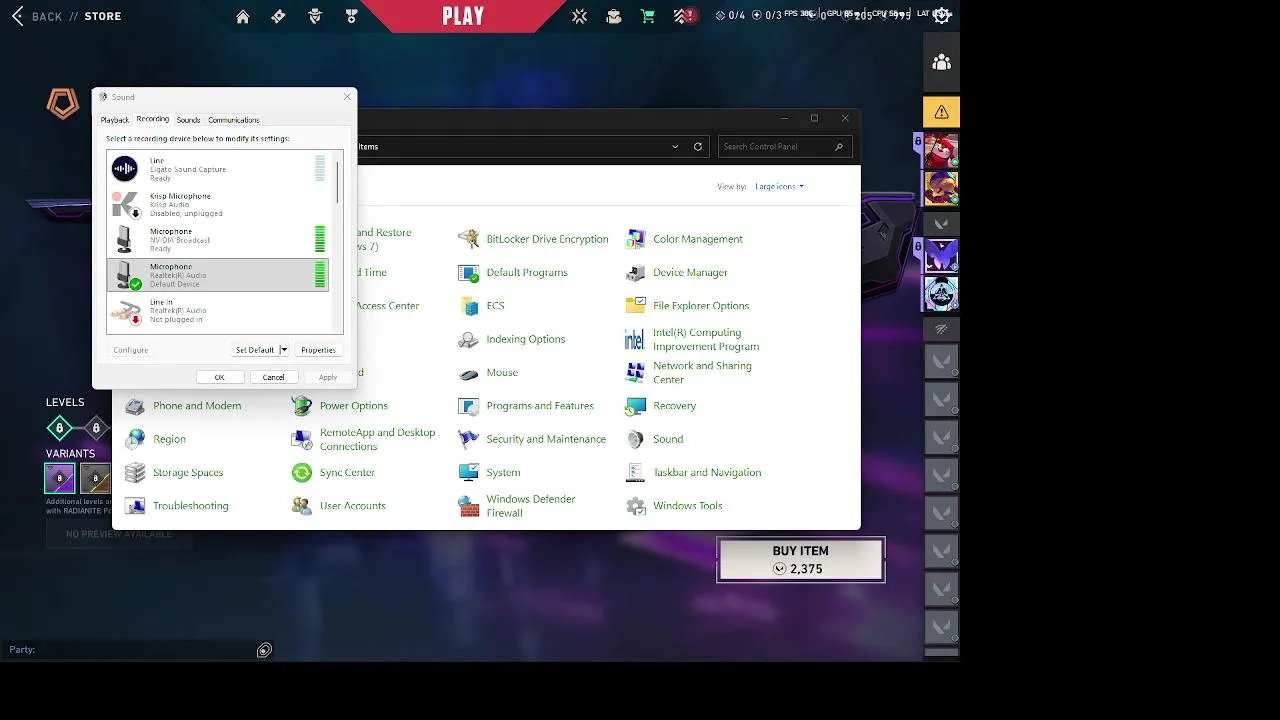Select the Line In Realtek device
1280x720 pixels.
[x=217, y=311]
